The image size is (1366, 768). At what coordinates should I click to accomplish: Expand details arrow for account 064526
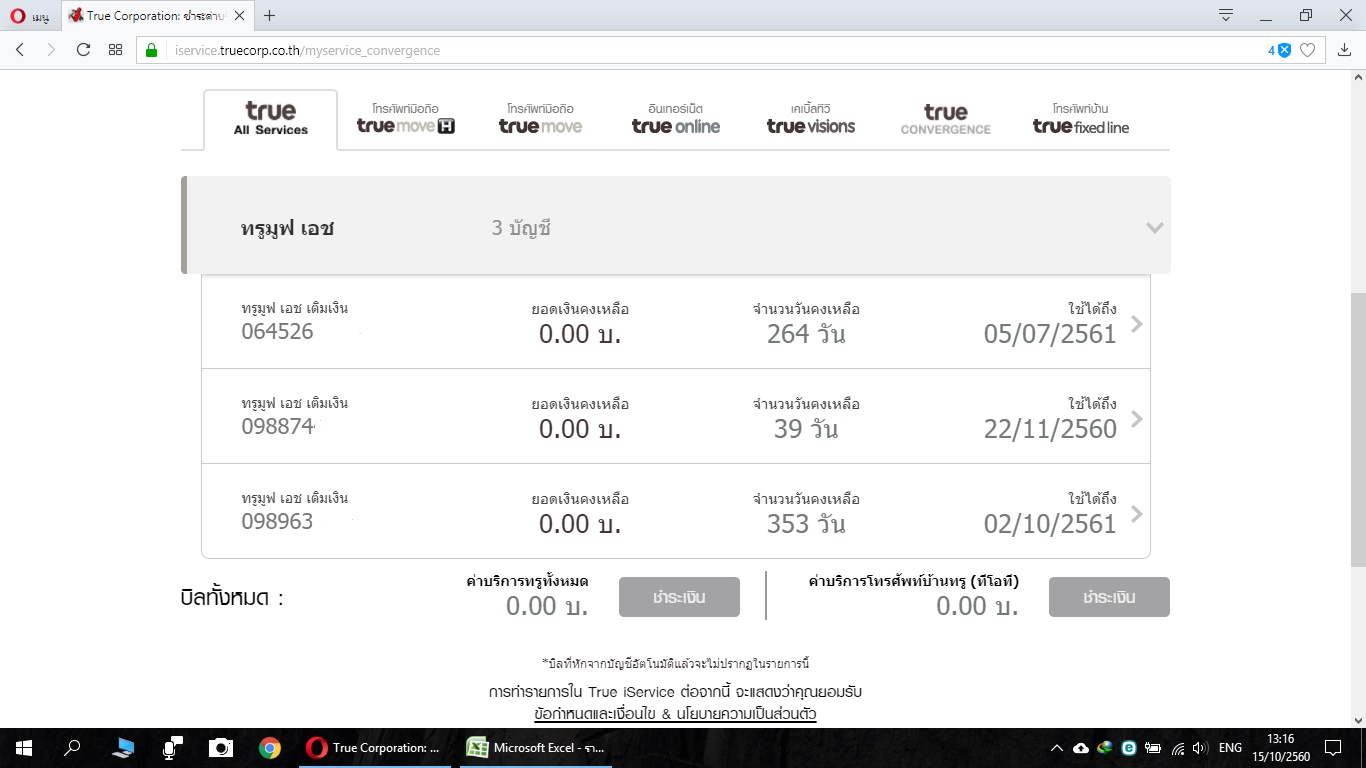pyautogui.click(x=1136, y=324)
